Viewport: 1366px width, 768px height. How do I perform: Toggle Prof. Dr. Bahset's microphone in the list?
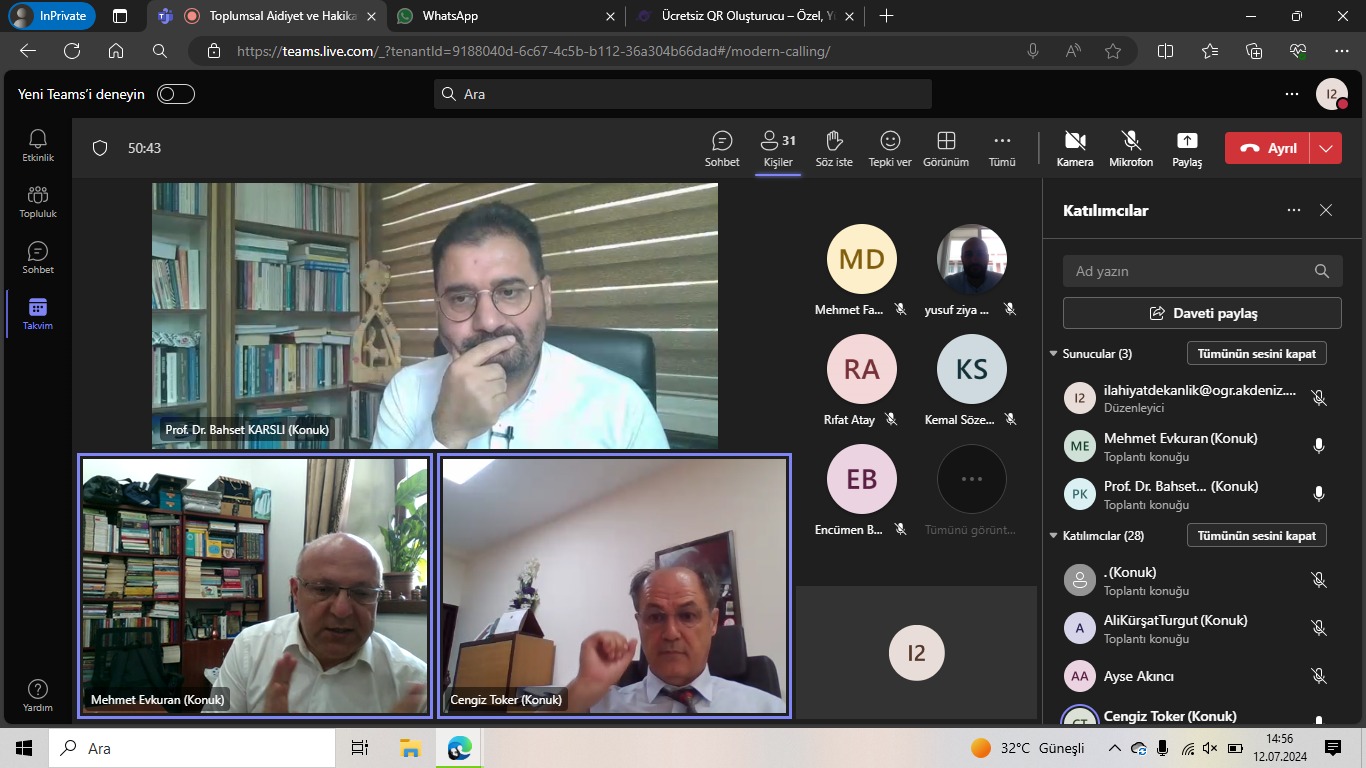click(x=1319, y=494)
